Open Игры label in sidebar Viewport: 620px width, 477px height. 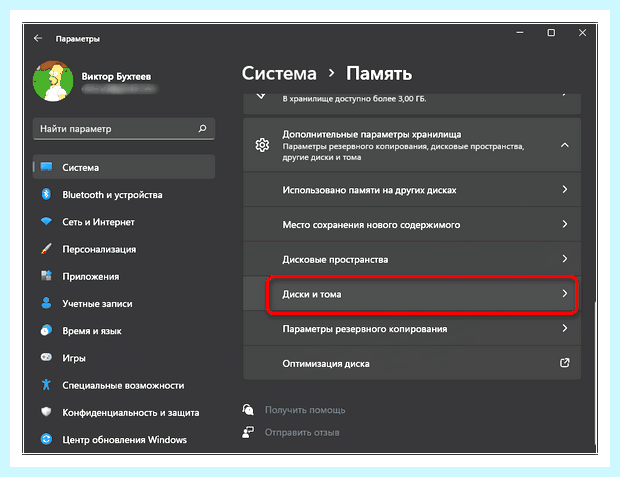tap(74, 358)
